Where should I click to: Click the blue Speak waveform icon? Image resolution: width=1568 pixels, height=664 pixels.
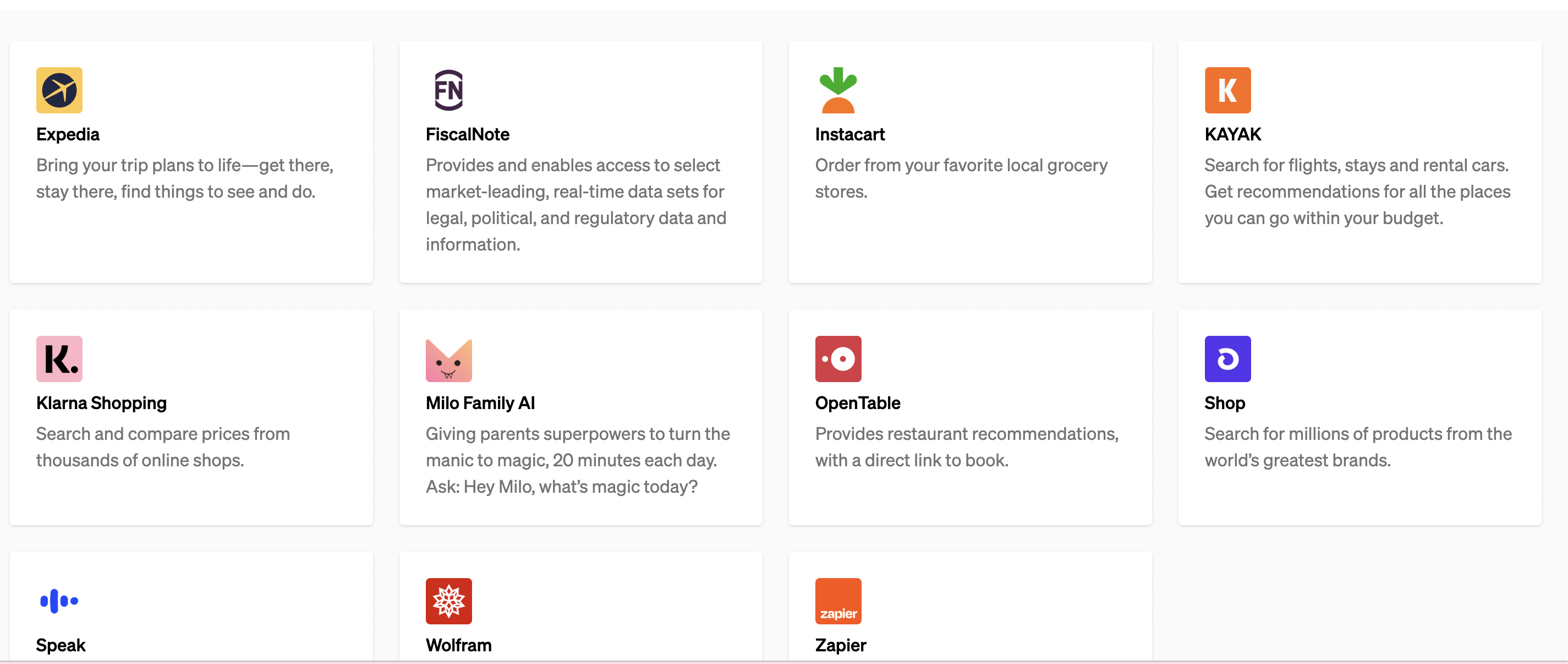(x=59, y=601)
